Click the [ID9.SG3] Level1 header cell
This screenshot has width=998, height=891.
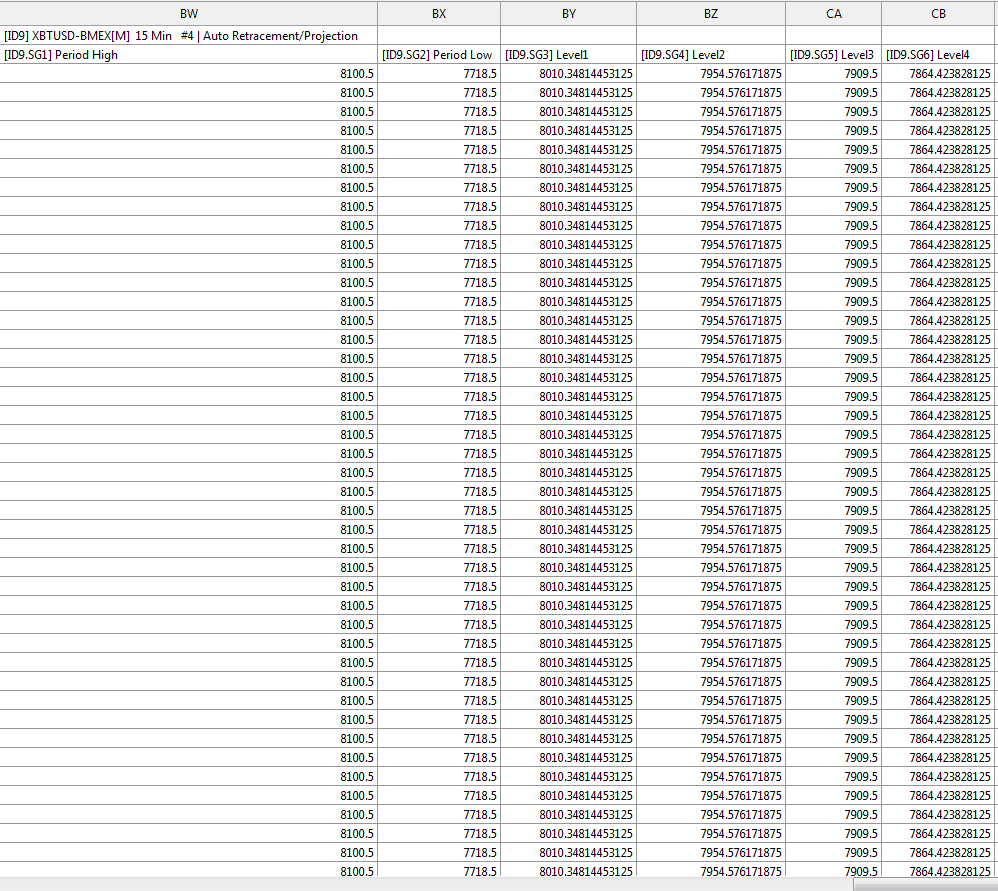click(568, 55)
